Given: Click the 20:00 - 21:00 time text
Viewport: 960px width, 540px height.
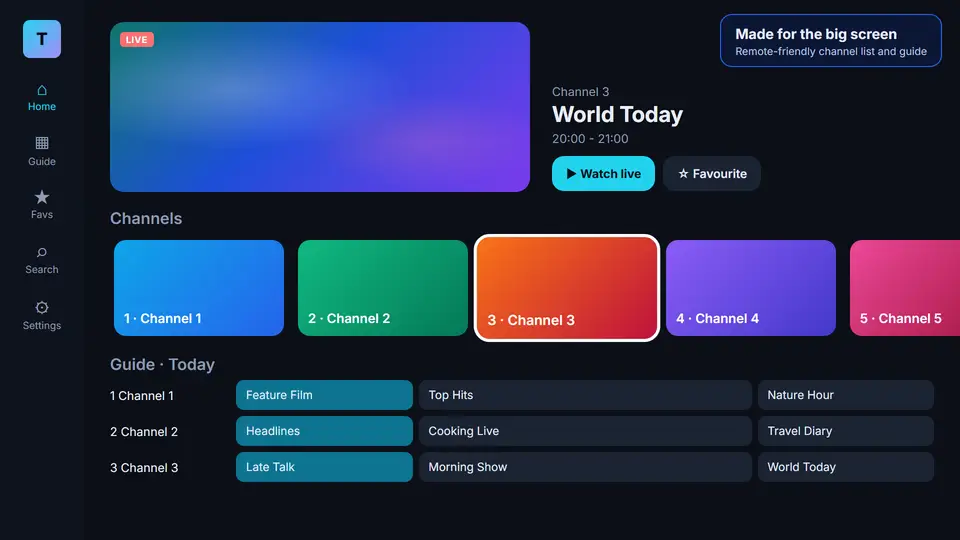Looking at the screenshot, I should point(590,139).
